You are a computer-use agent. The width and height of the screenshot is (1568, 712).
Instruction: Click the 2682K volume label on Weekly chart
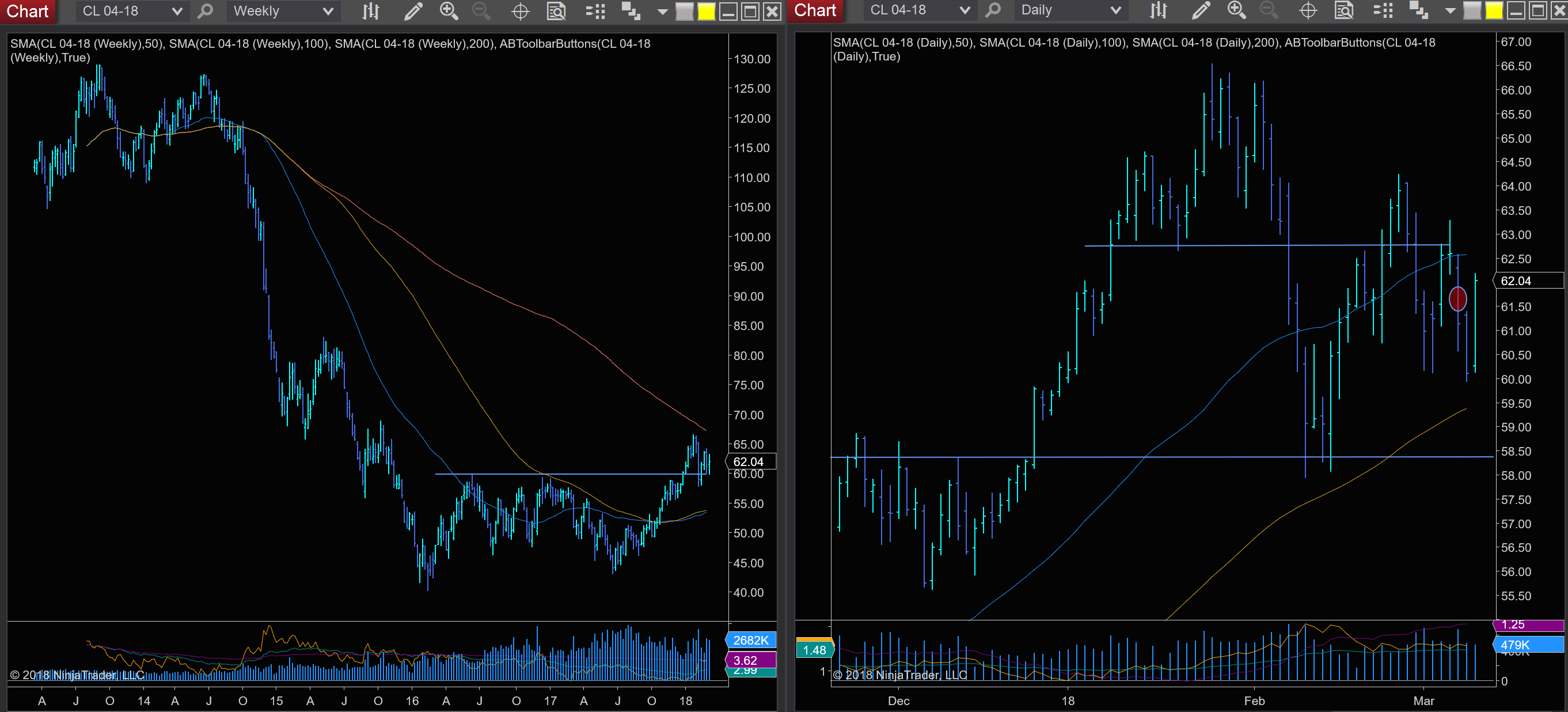pyautogui.click(x=750, y=640)
